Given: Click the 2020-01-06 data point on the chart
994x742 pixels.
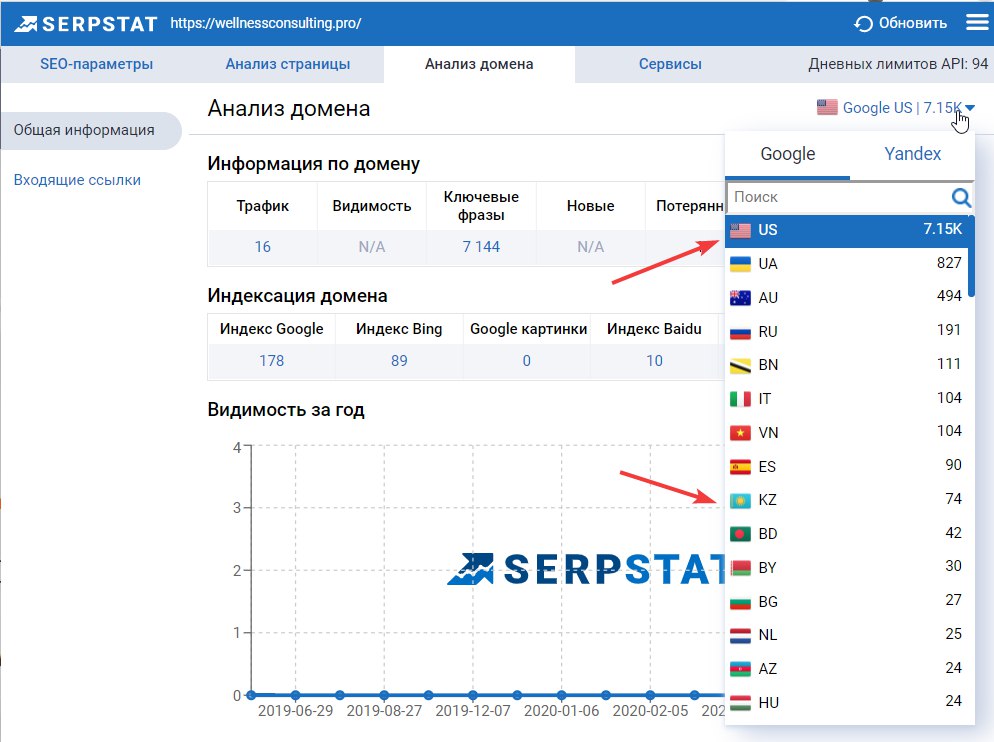Looking at the screenshot, I should [561, 695].
